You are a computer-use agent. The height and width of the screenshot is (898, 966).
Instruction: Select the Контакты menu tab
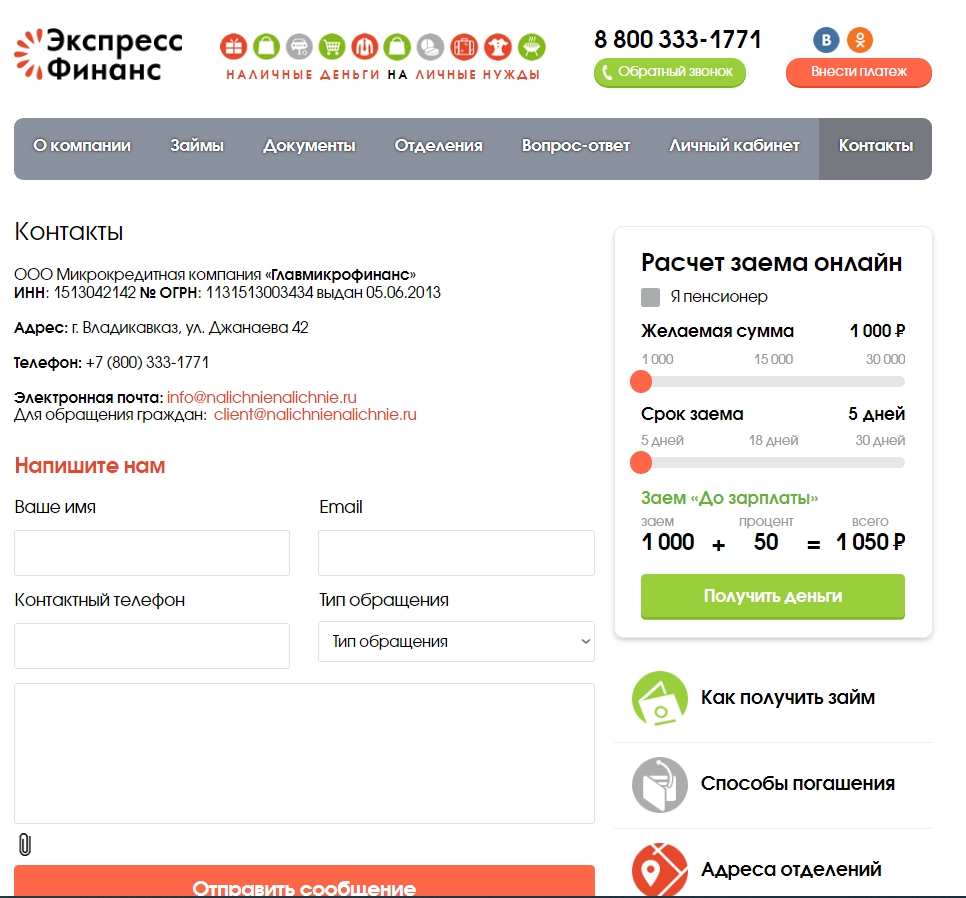[875, 148]
